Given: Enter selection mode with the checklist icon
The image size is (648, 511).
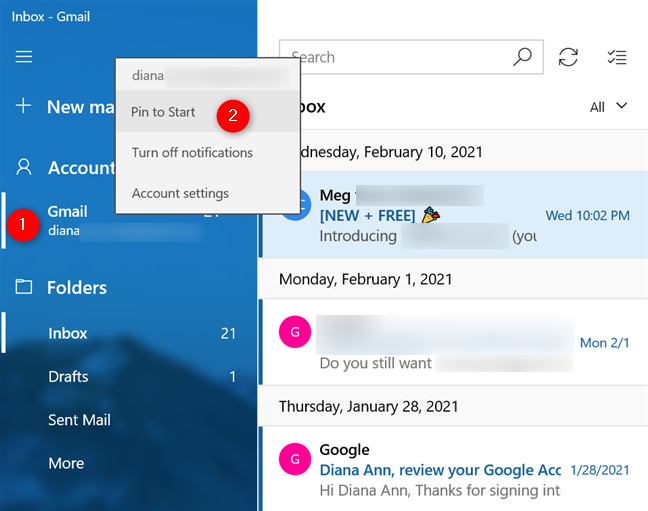Looking at the screenshot, I should coord(617,57).
